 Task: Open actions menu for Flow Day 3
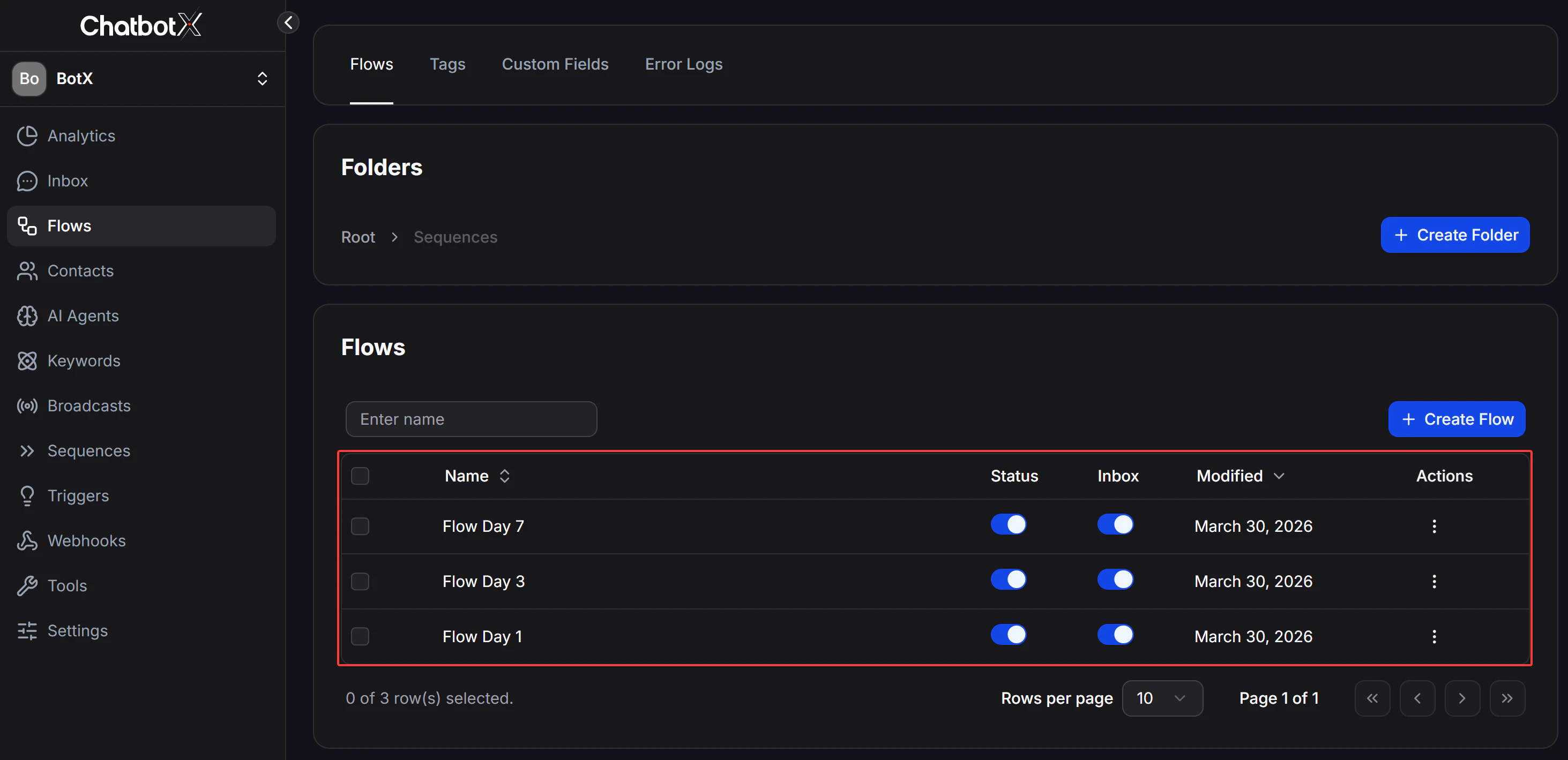tap(1434, 582)
